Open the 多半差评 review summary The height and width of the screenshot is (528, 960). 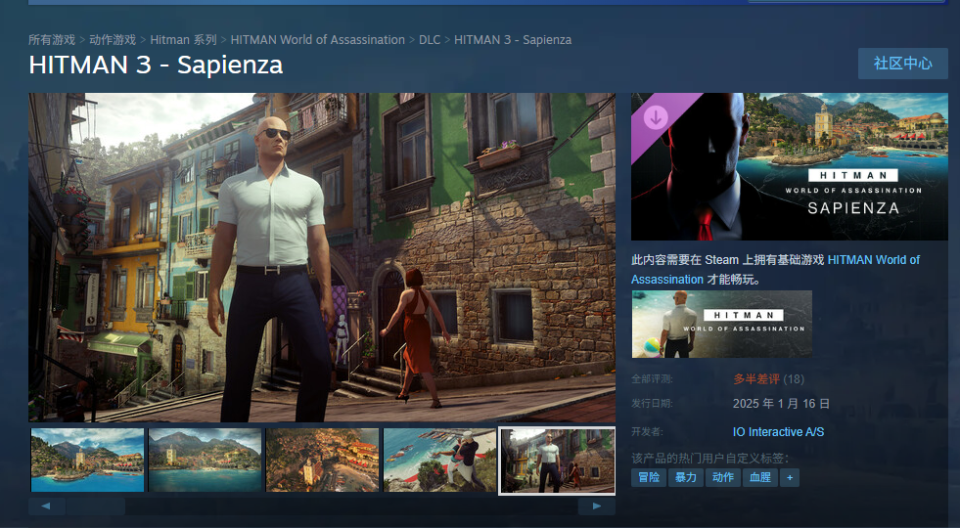[x=756, y=379]
